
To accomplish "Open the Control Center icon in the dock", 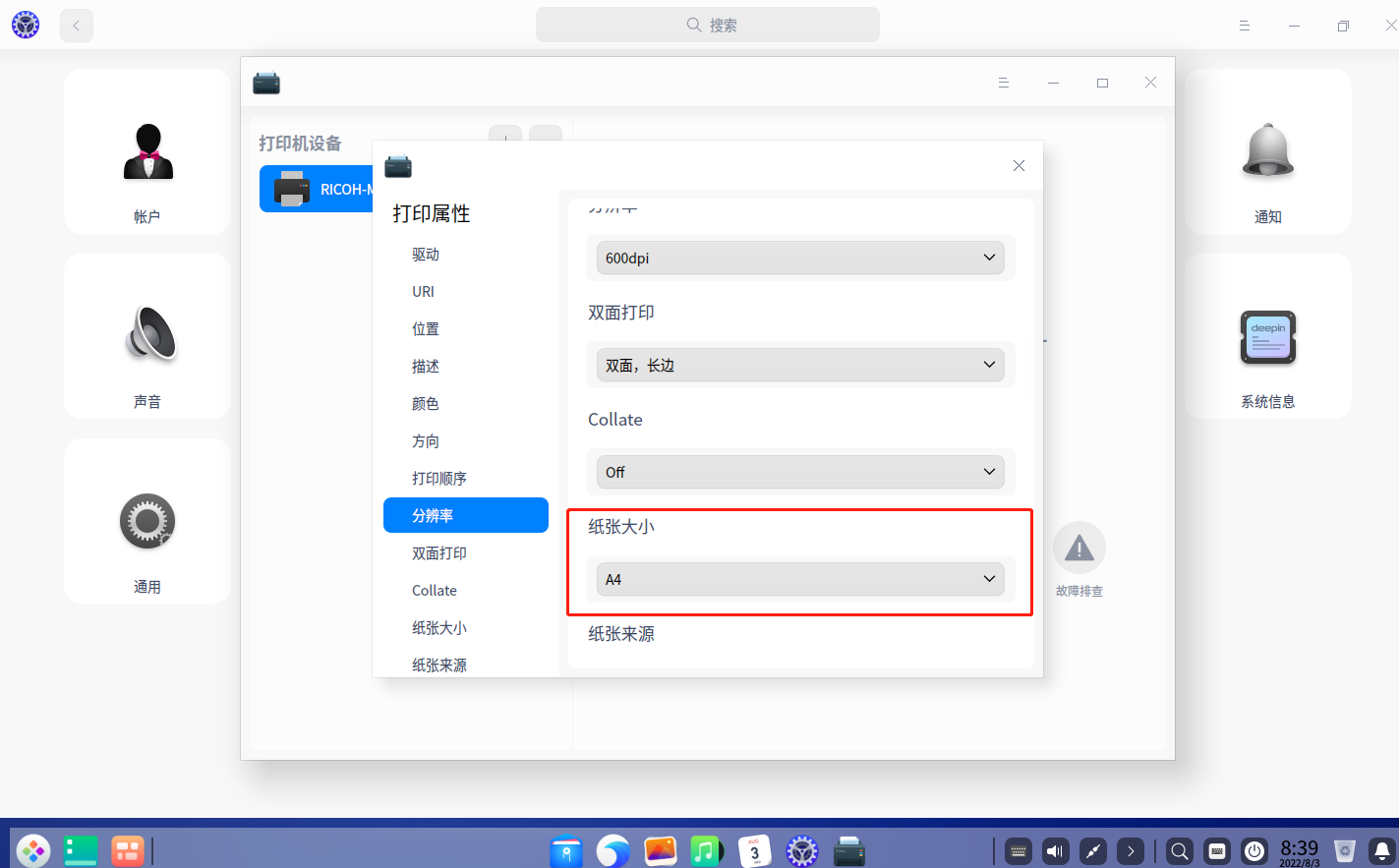I will (801, 850).
